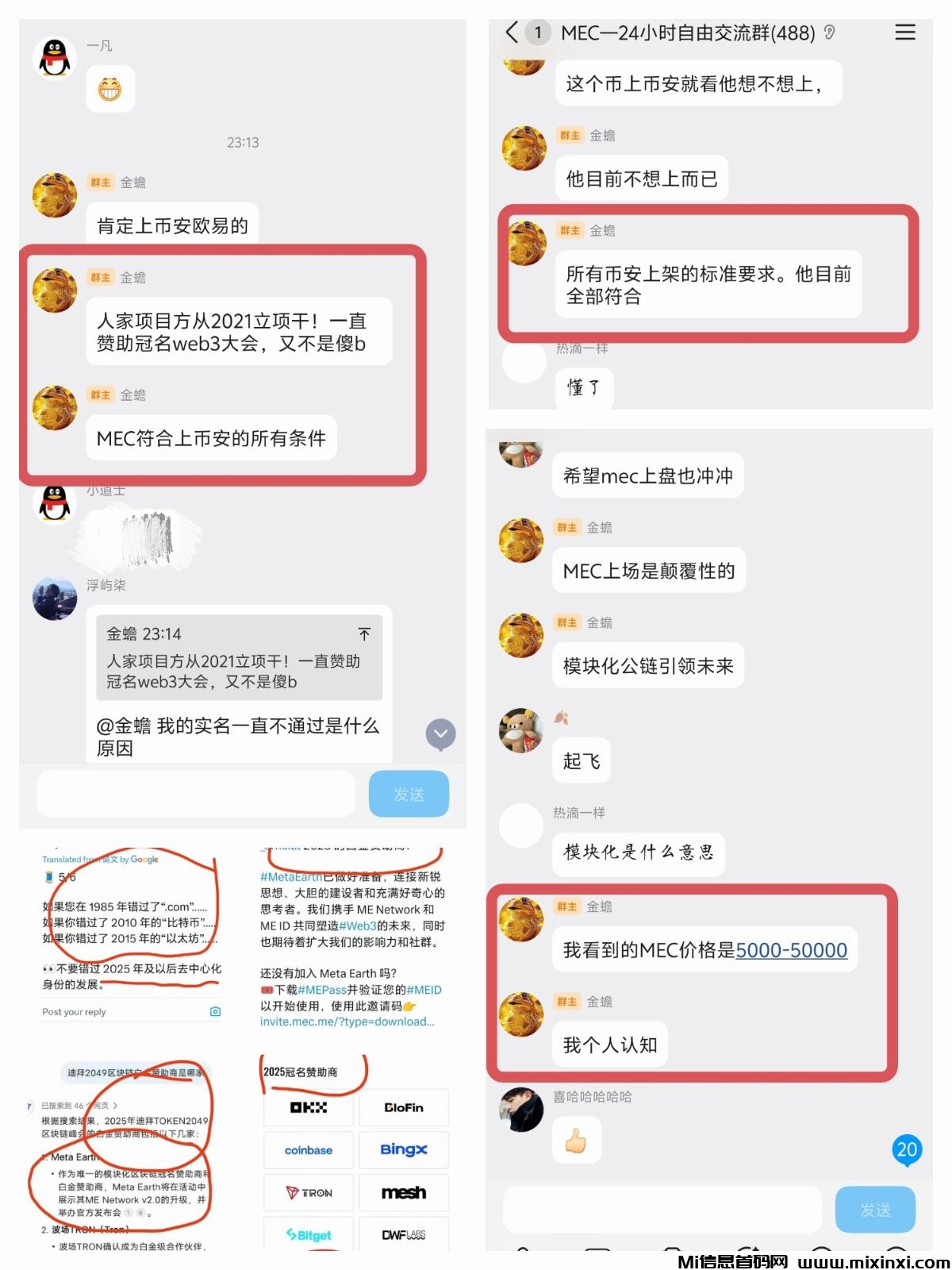Image resolution: width=952 pixels, height=1270 pixels.
Task: Click the 发送 button in the right chat
Action: (x=875, y=1210)
